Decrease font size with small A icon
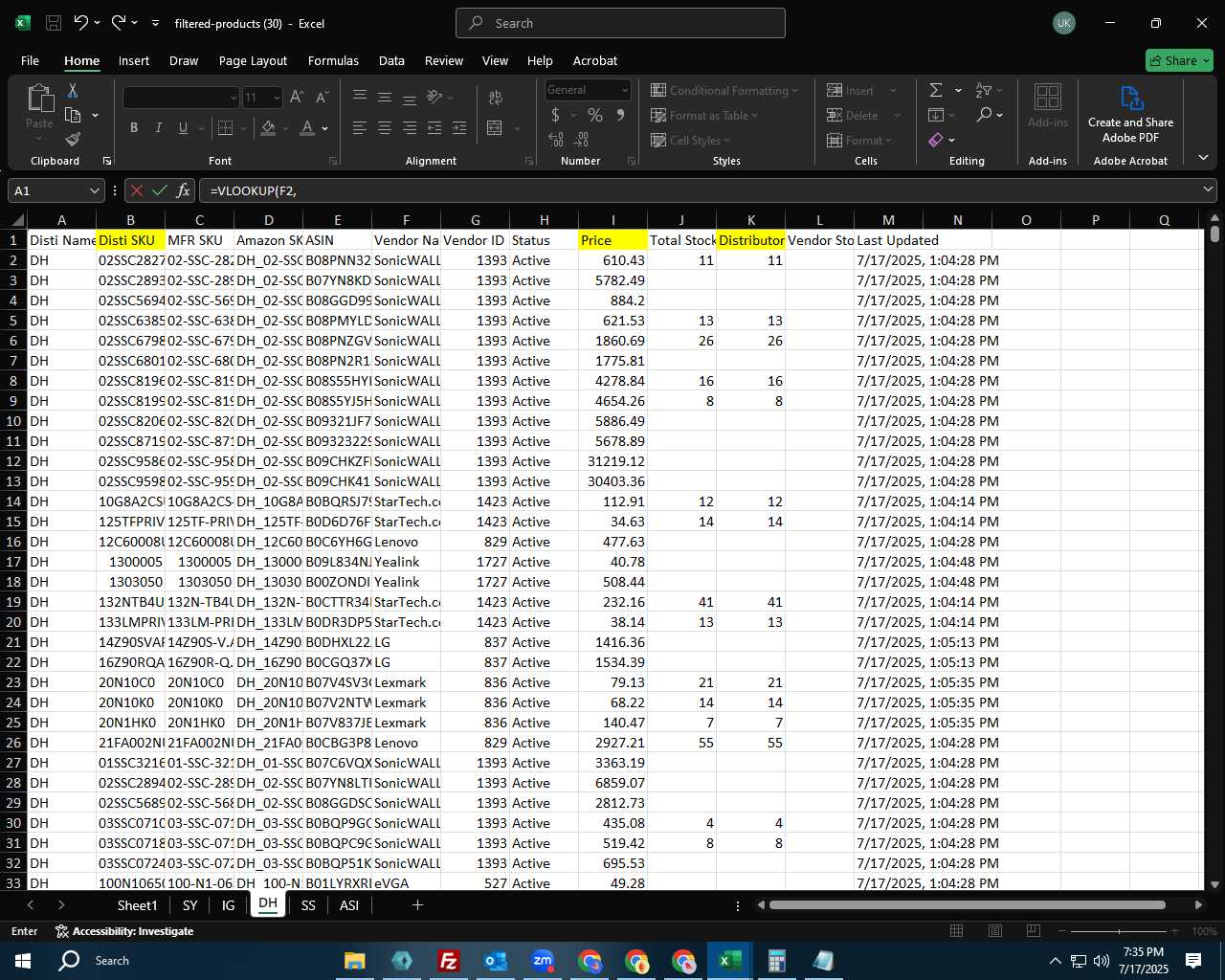Viewport: 1225px width, 980px height. (x=322, y=97)
